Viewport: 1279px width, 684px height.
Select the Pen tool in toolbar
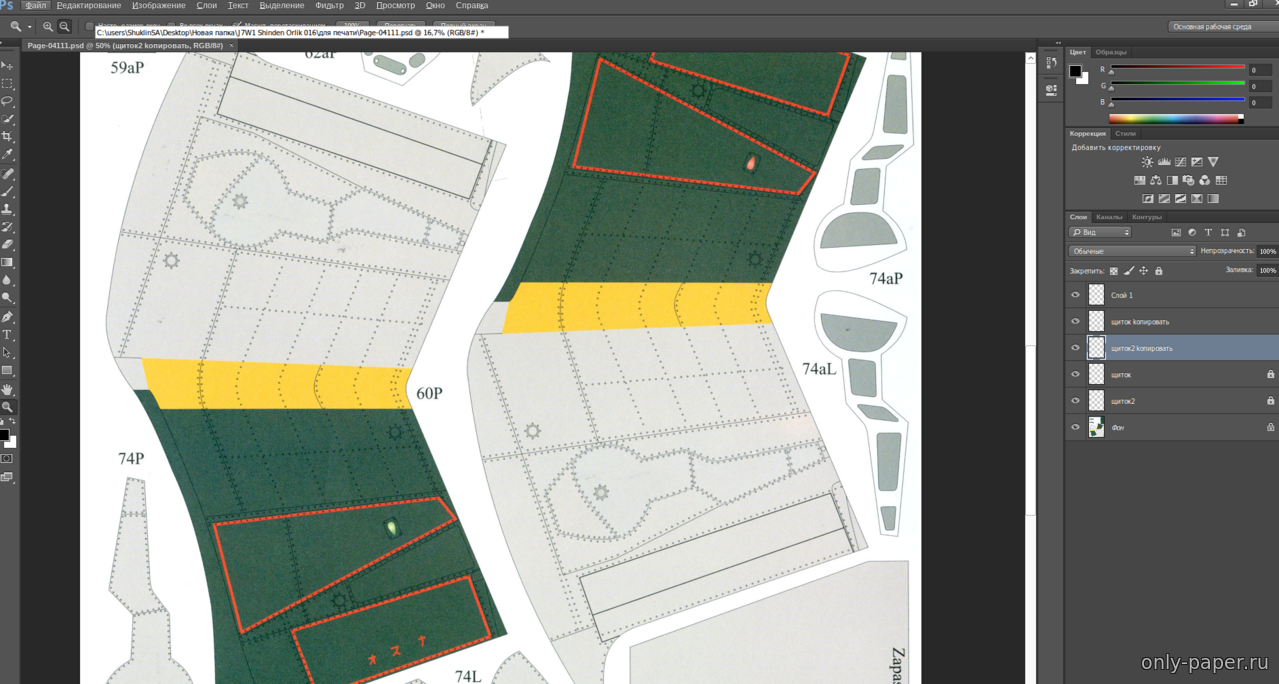pos(7,317)
